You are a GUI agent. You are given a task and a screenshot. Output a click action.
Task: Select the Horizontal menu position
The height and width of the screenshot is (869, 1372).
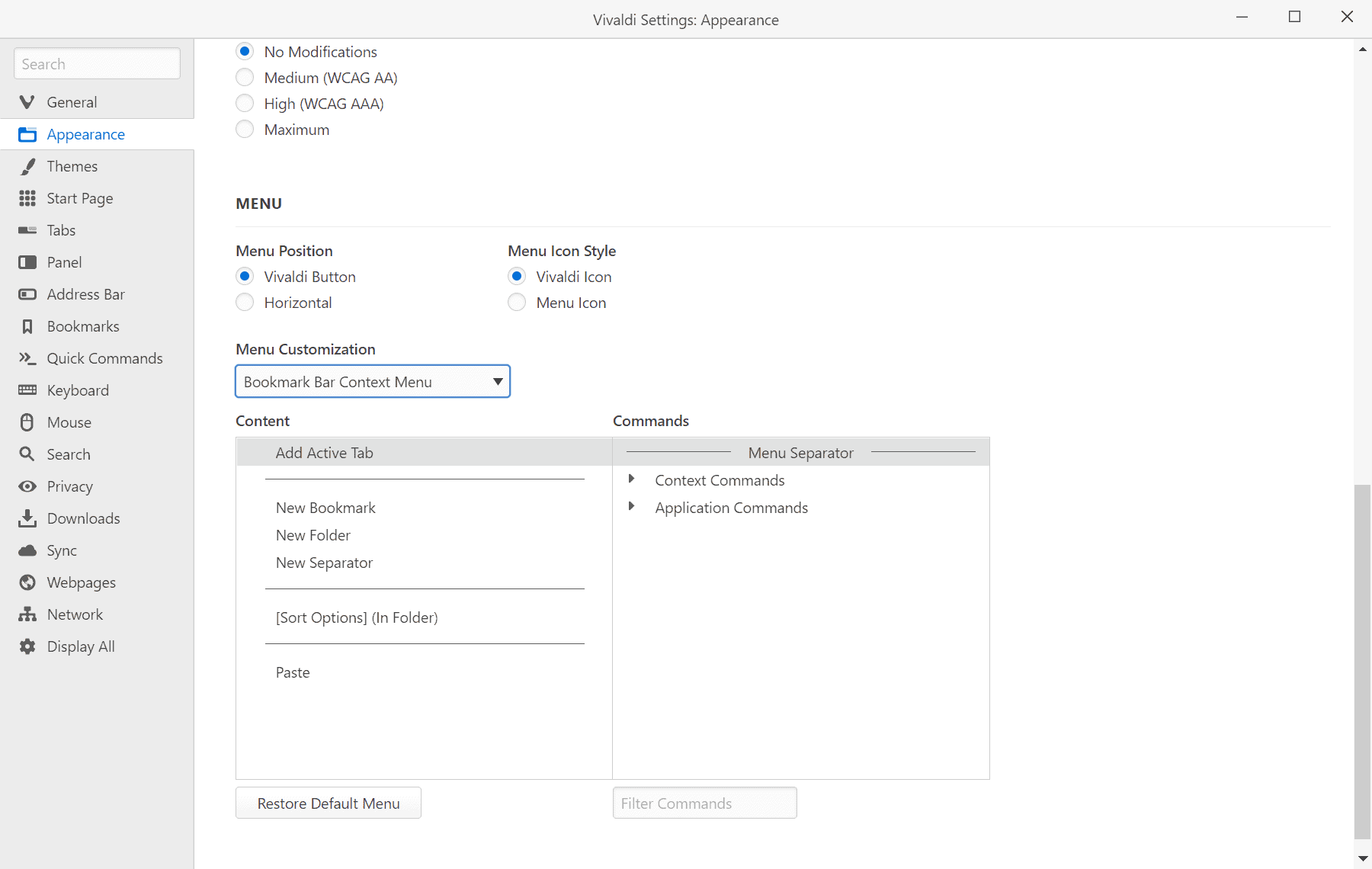pos(245,302)
